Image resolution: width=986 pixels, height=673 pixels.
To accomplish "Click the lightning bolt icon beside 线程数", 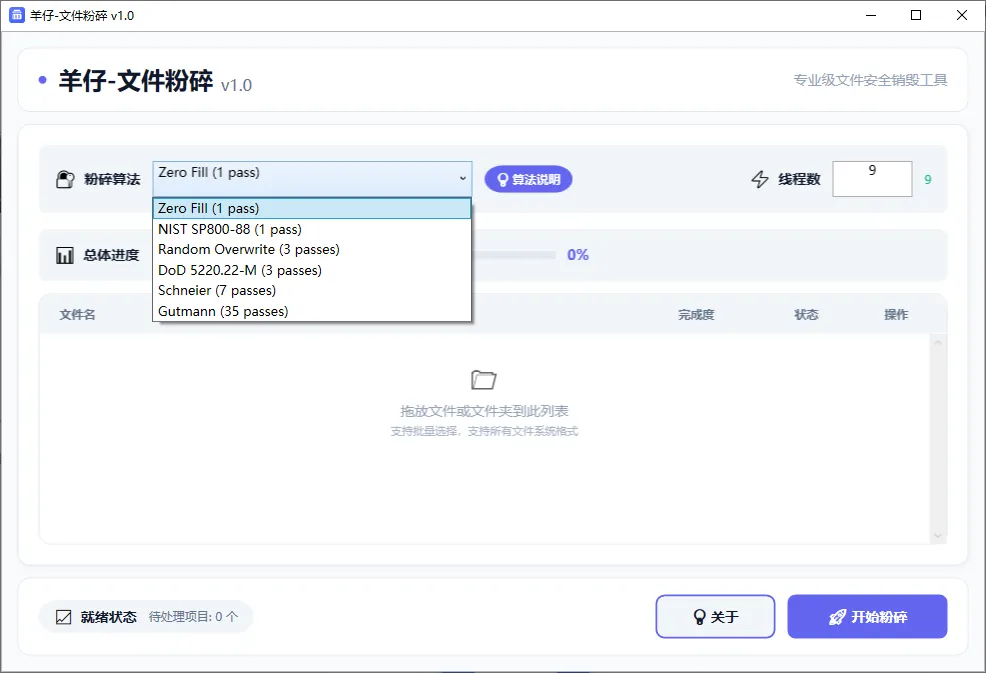I will pyautogui.click(x=760, y=179).
